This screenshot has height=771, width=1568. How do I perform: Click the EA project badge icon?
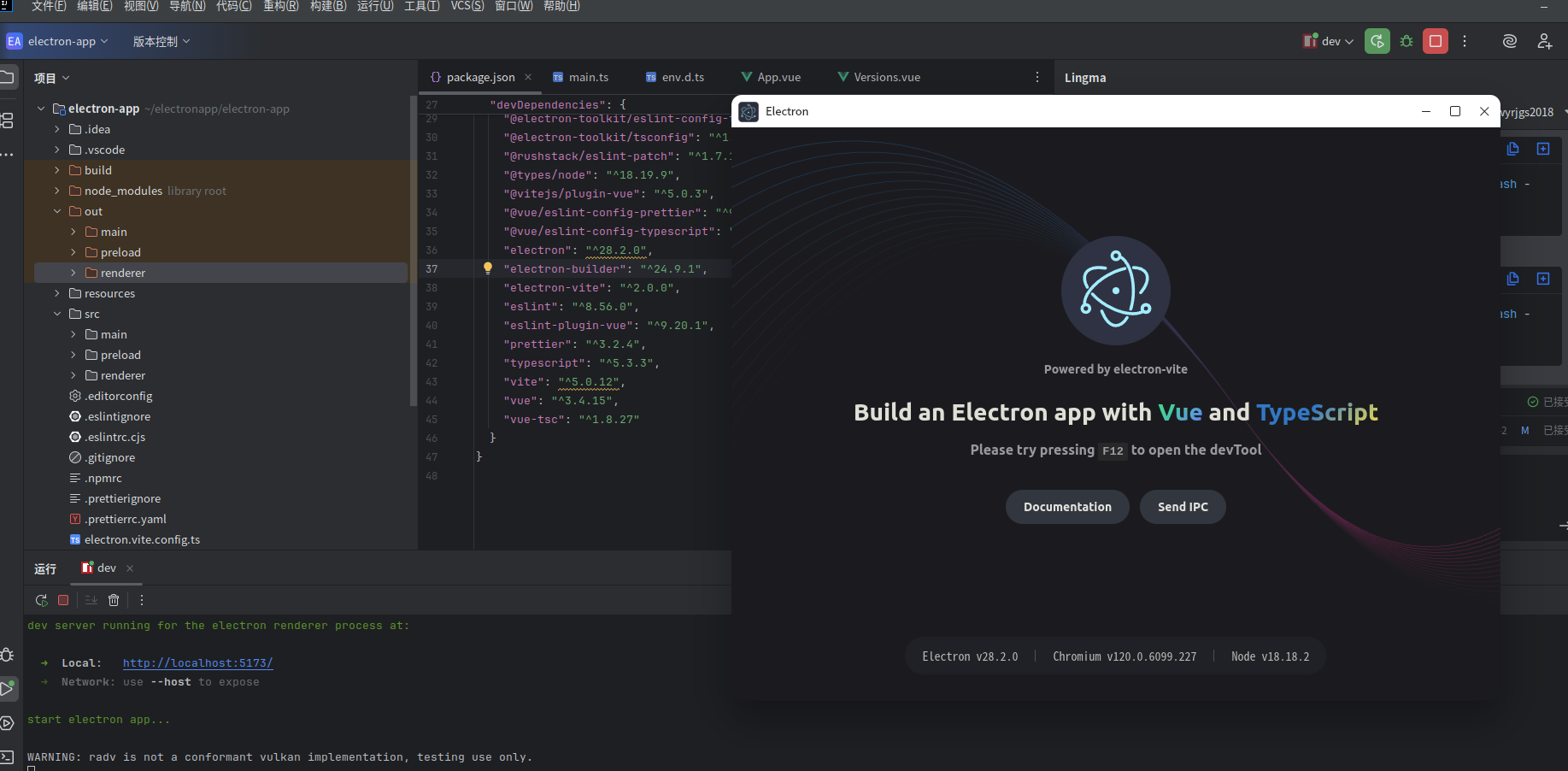click(15, 41)
